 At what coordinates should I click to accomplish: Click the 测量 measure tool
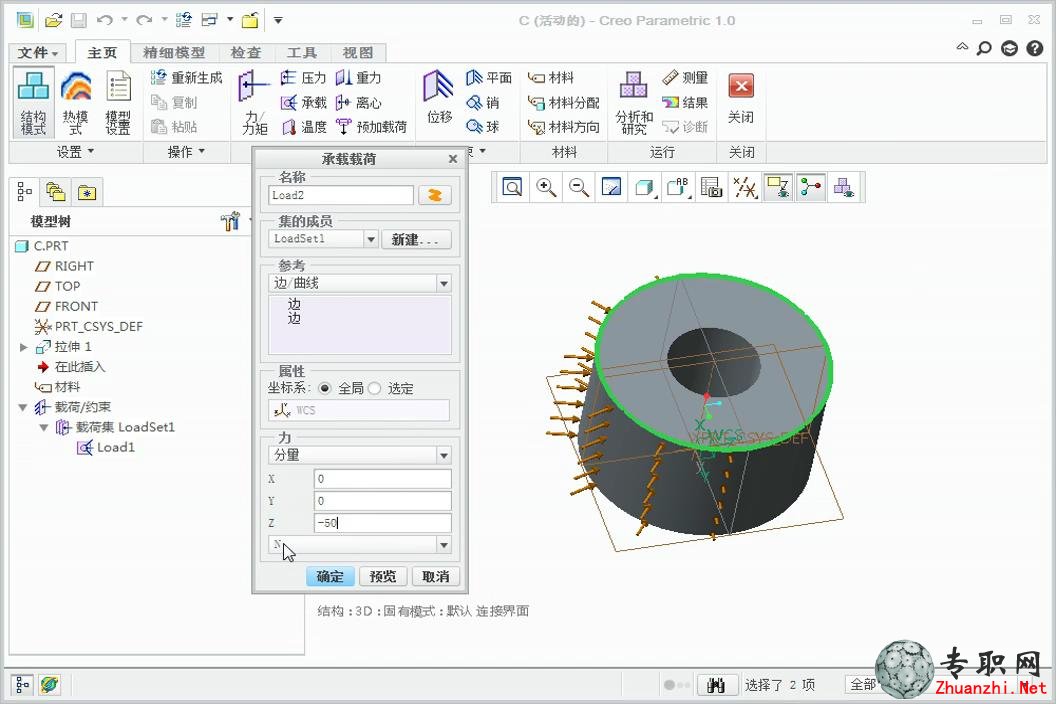click(x=685, y=77)
